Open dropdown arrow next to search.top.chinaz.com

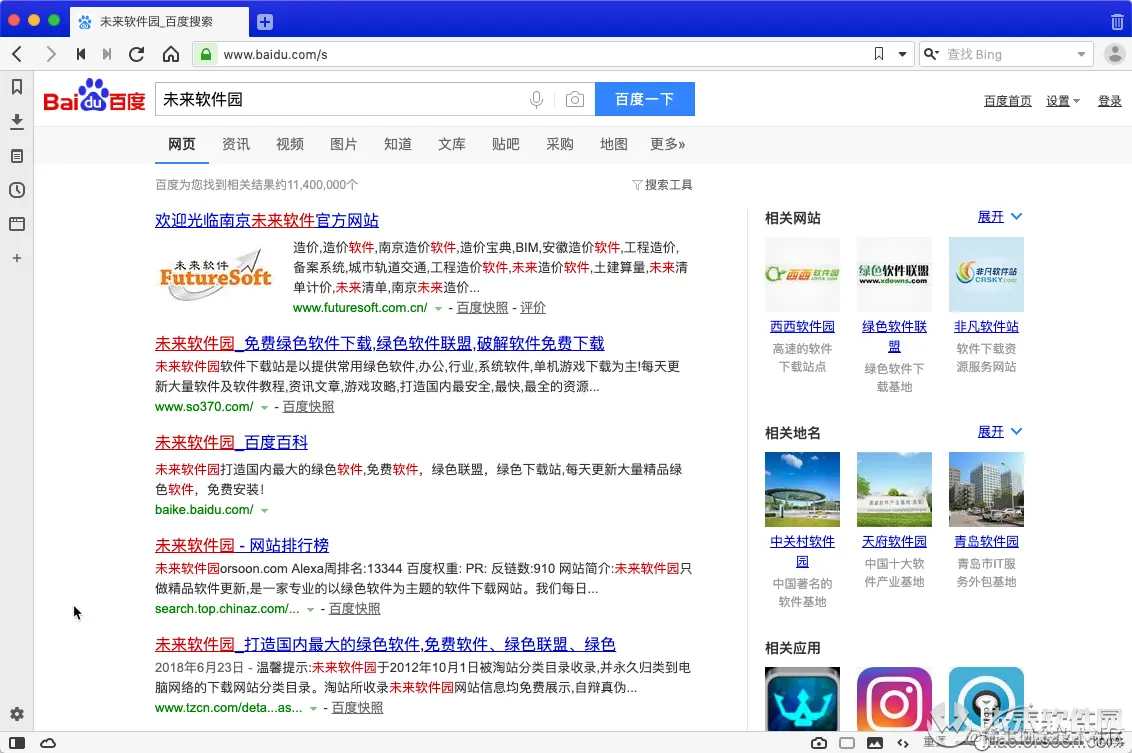click(x=310, y=609)
